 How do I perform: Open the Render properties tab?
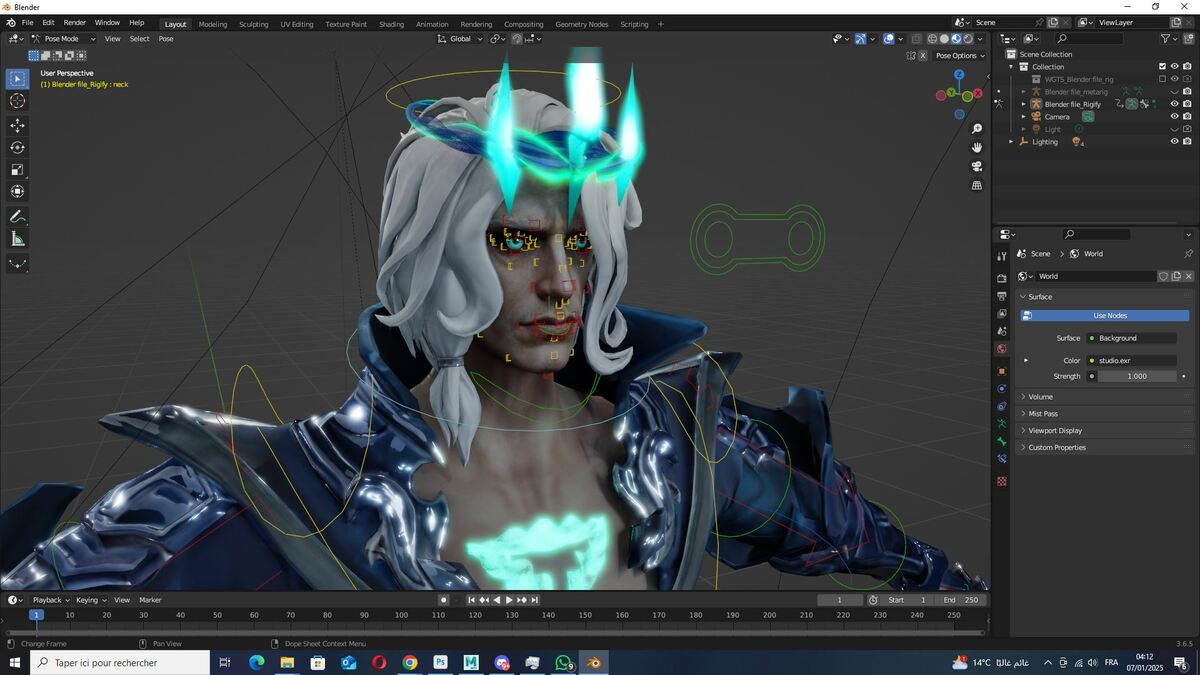click(x=1002, y=278)
